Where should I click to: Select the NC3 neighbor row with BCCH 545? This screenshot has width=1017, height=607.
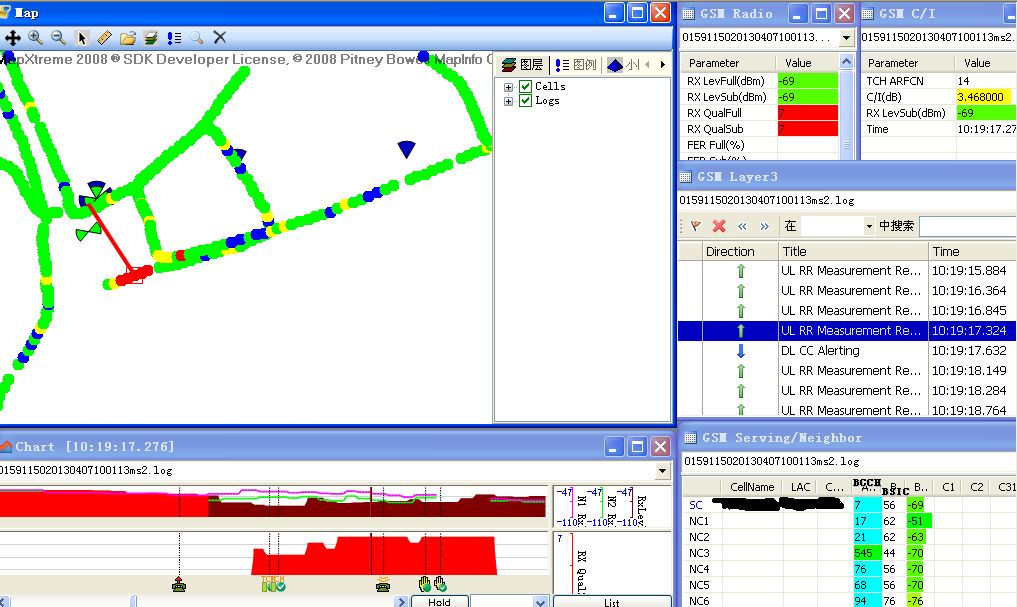click(x=849, y=553)
